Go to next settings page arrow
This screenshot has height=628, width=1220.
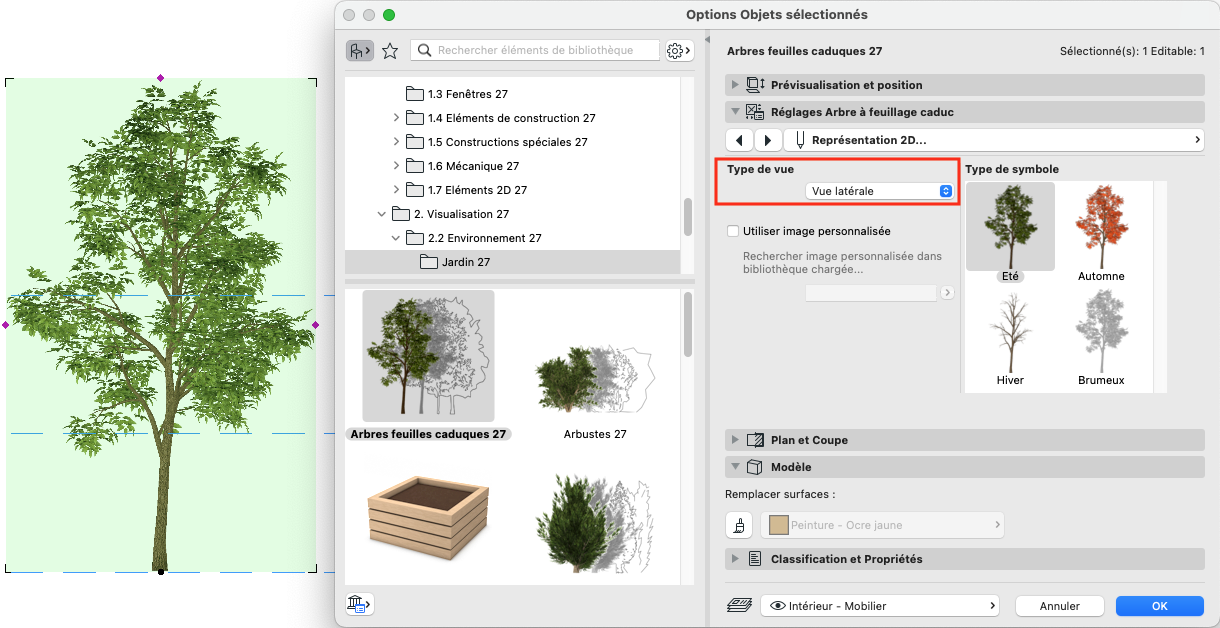click(x=768, y=140)
